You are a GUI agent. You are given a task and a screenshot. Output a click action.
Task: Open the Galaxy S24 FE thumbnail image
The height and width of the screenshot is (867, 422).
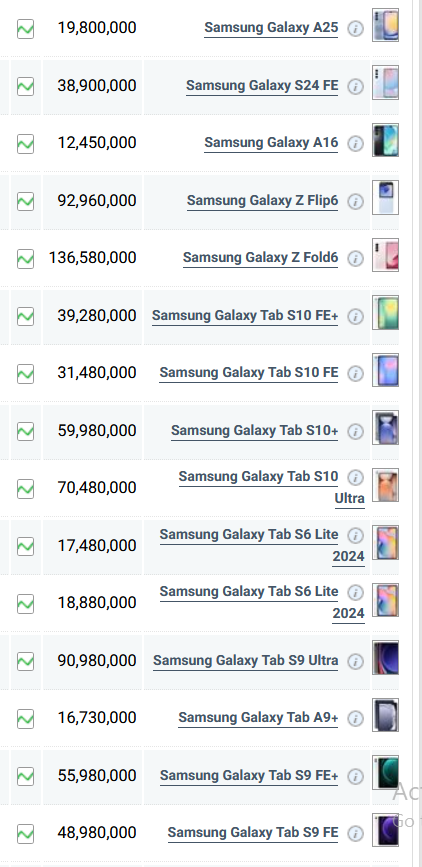tap(385, 82)
